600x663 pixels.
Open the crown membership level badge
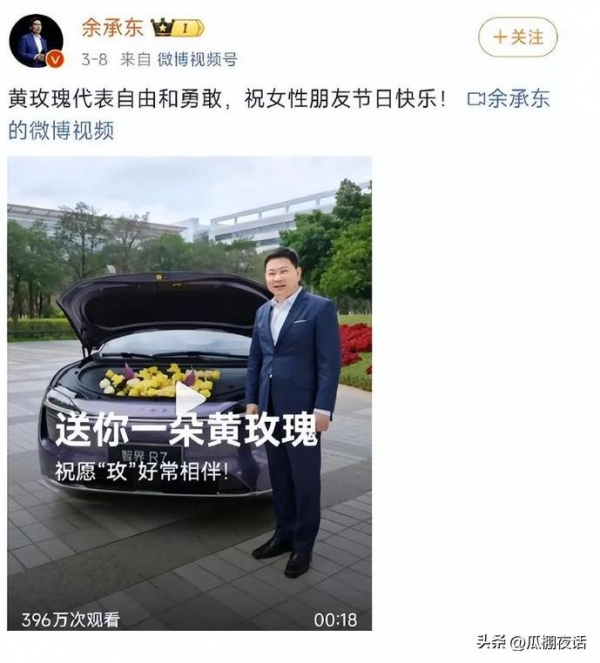coord(178,28)
